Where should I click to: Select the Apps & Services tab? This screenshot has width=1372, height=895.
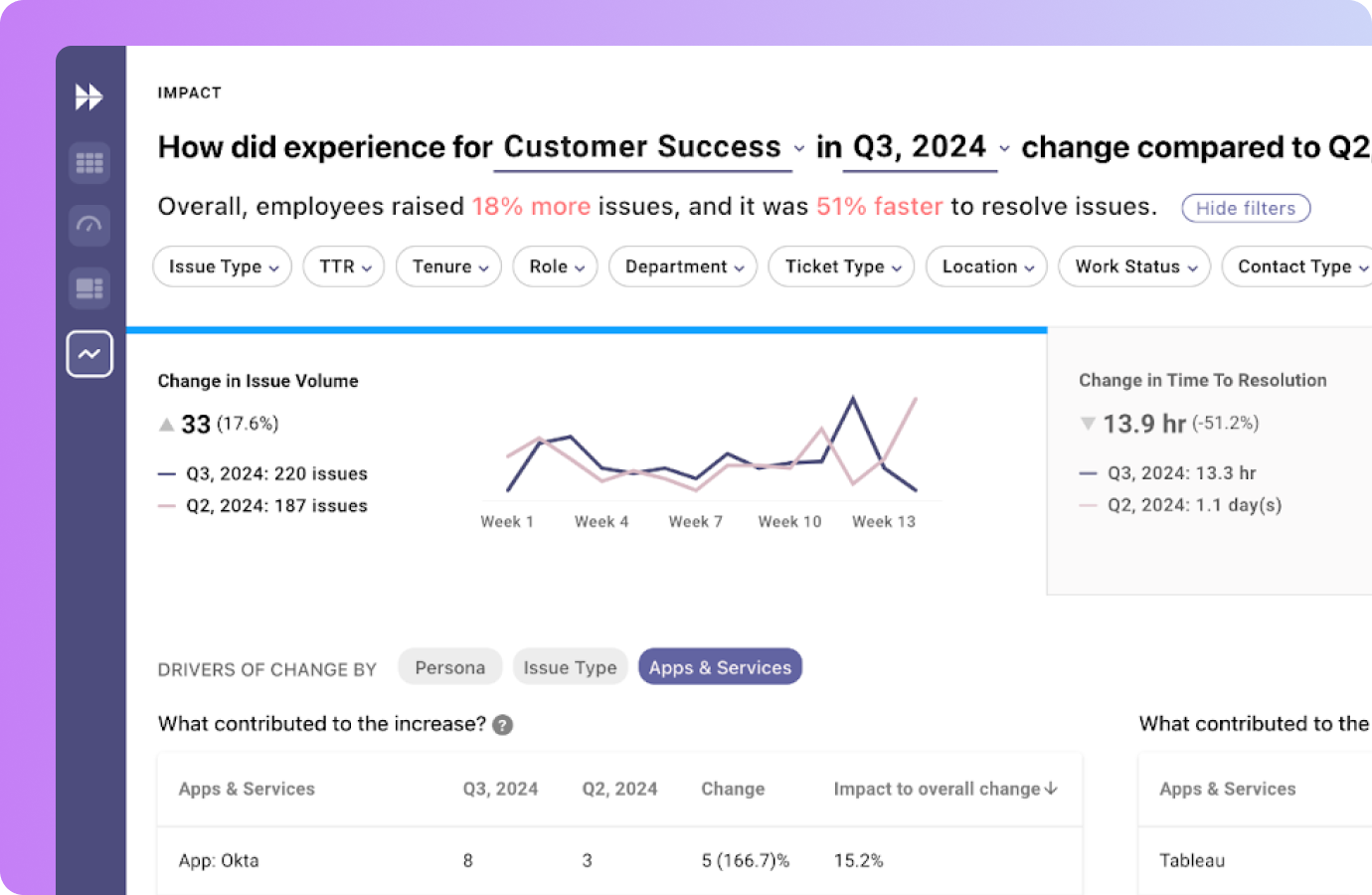tap(720, 667)
